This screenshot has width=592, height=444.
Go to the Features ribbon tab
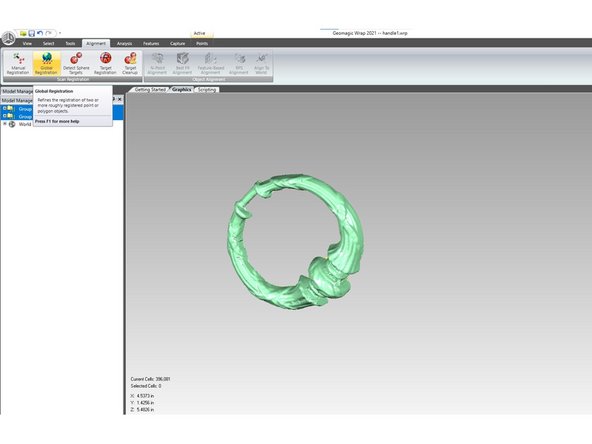click(x=151, y=43)
